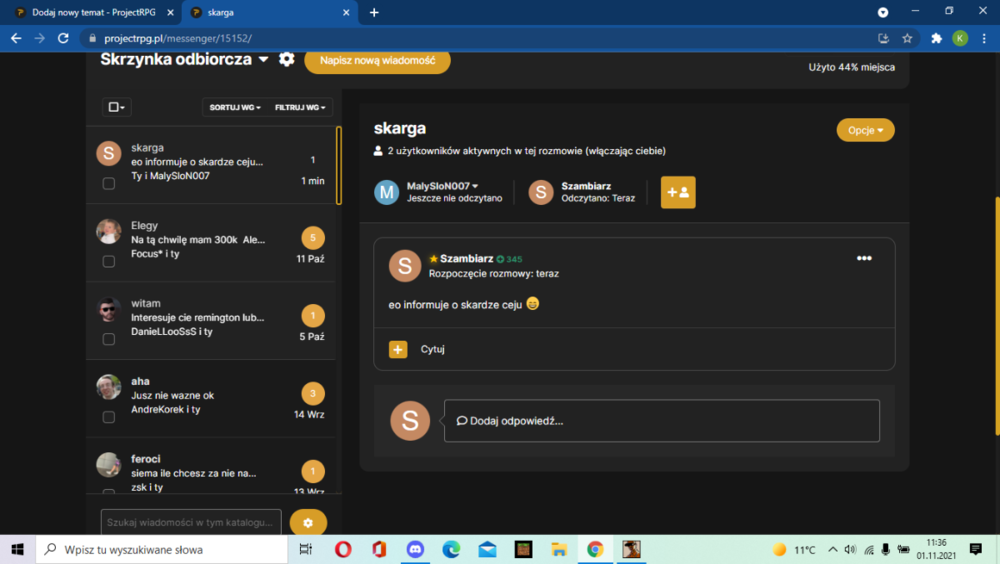
Task: Open MalySloN007 avatar in participants
Action: pyautogui.click(x=386, y=192)
